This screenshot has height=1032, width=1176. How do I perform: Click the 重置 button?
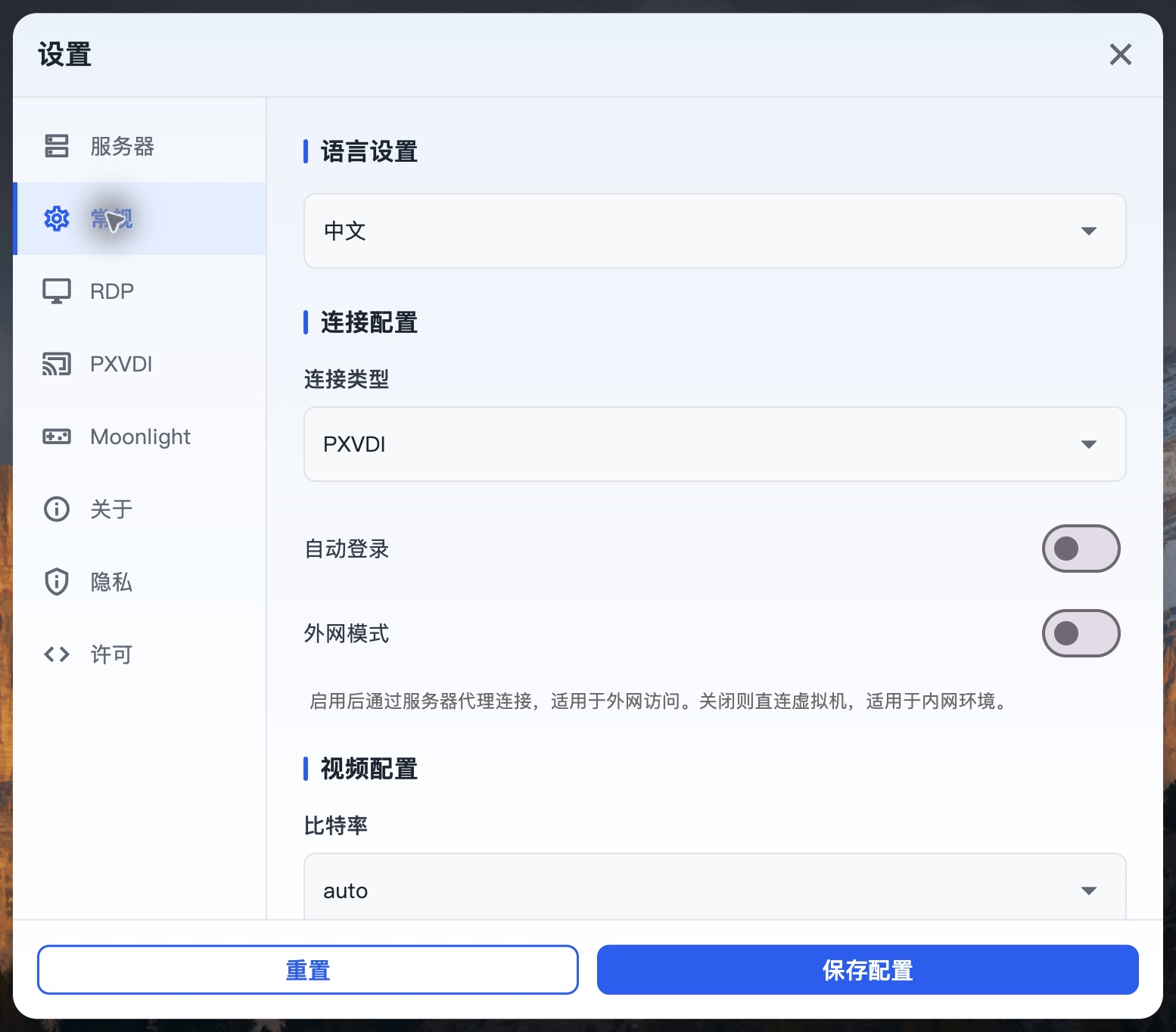click(x=308, y=970)
